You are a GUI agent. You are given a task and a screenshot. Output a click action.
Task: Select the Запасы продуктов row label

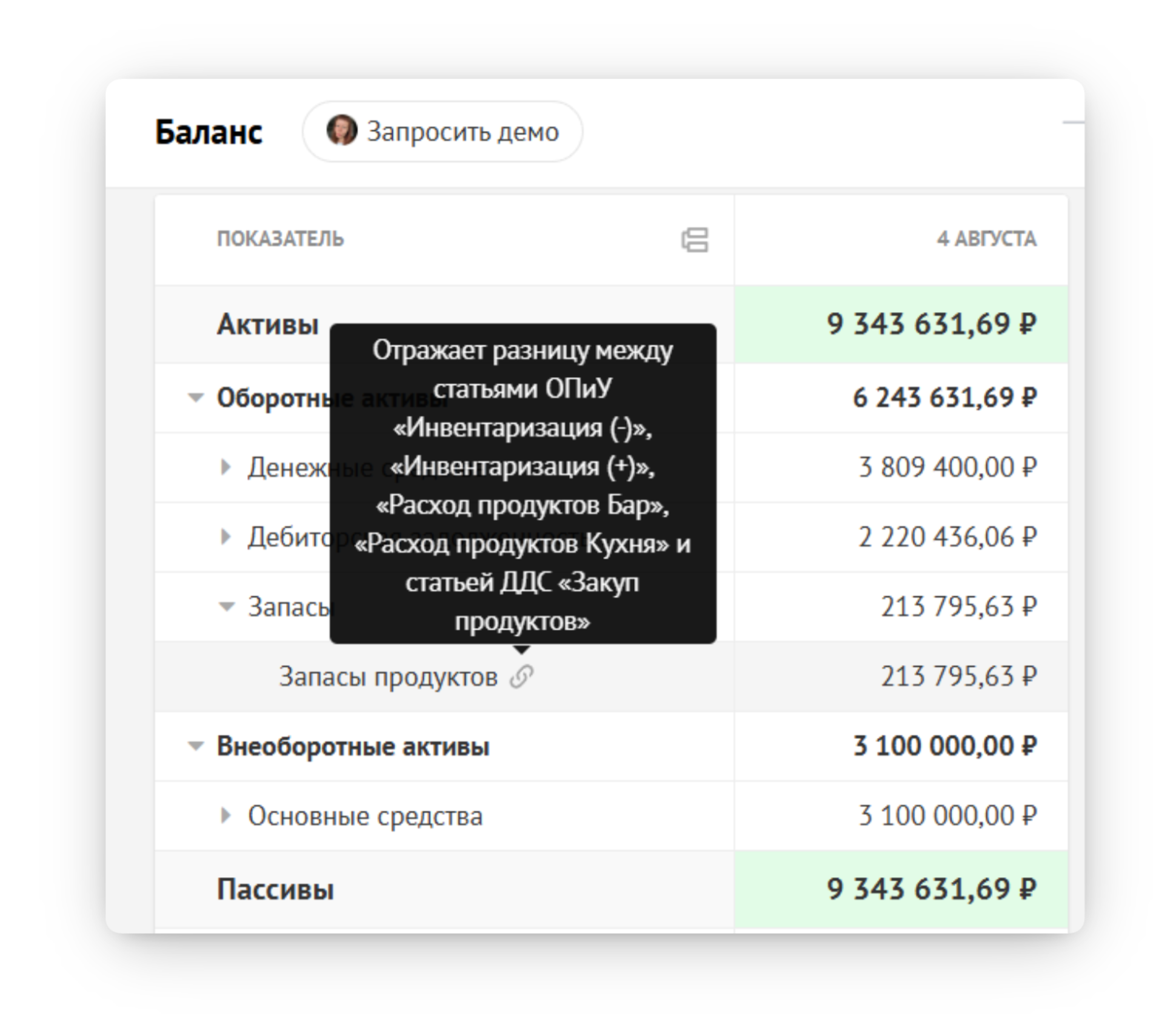388,677
